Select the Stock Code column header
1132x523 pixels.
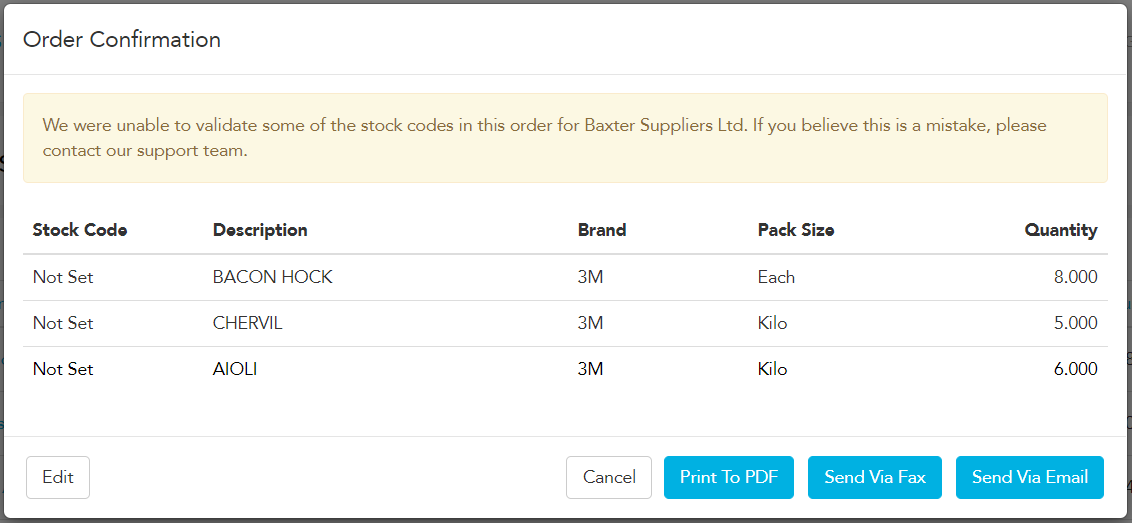(80, 230)
